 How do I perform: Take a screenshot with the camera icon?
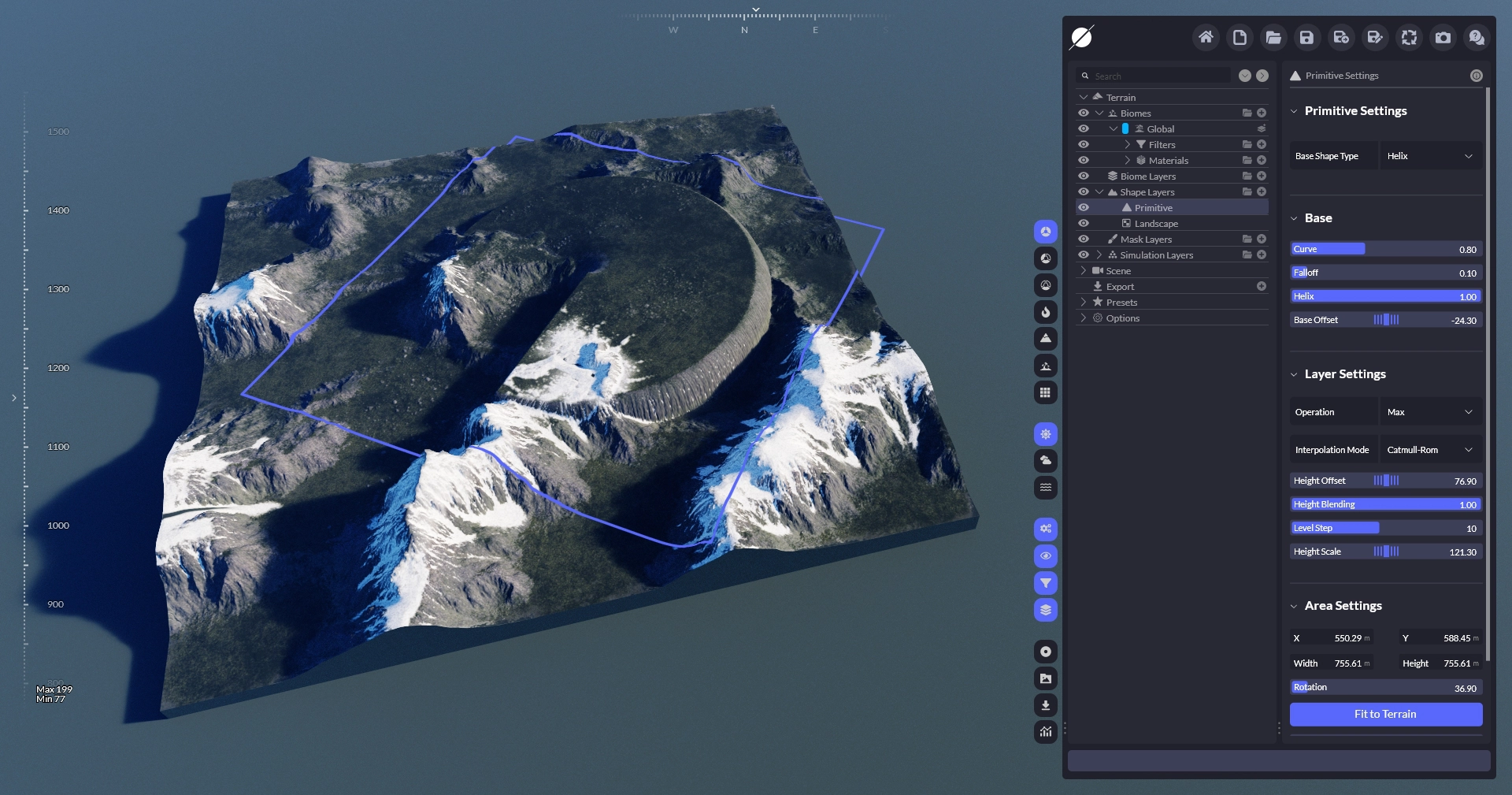tap(1443, 37)
